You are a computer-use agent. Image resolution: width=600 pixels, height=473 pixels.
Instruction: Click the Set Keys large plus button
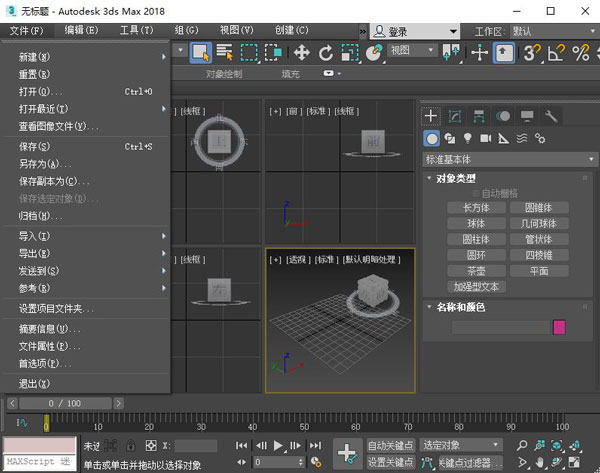[x=347, y=453]
